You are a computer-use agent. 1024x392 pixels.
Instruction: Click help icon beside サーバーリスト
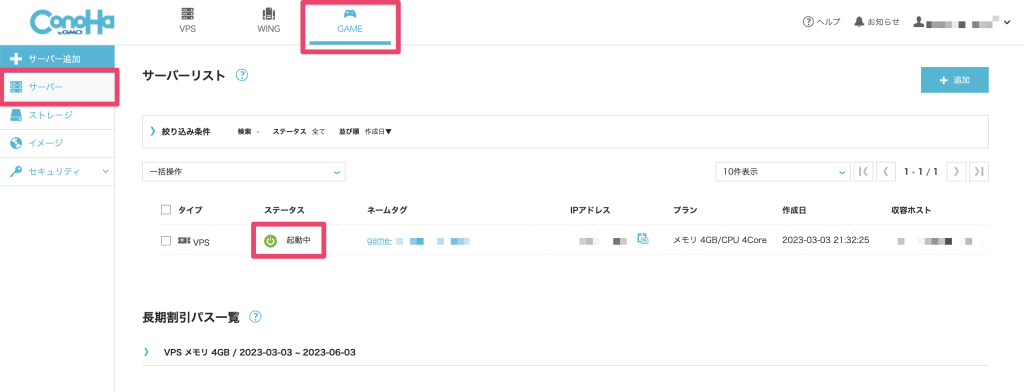coord(242,75)
